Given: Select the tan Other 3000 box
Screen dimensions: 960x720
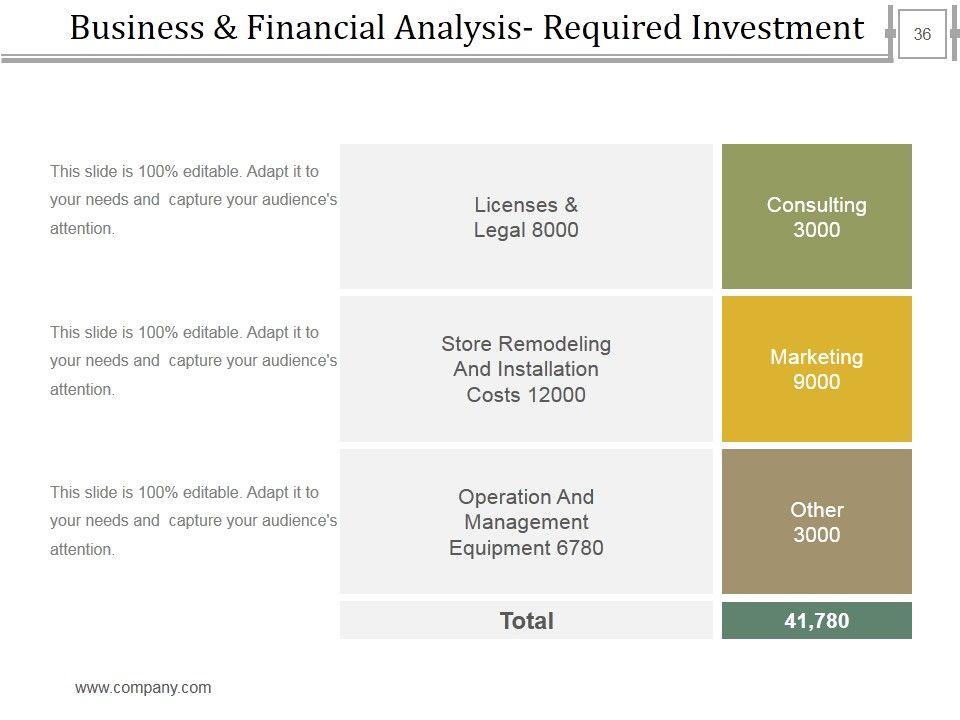Looking at the screenshot, I should (816, 522).
